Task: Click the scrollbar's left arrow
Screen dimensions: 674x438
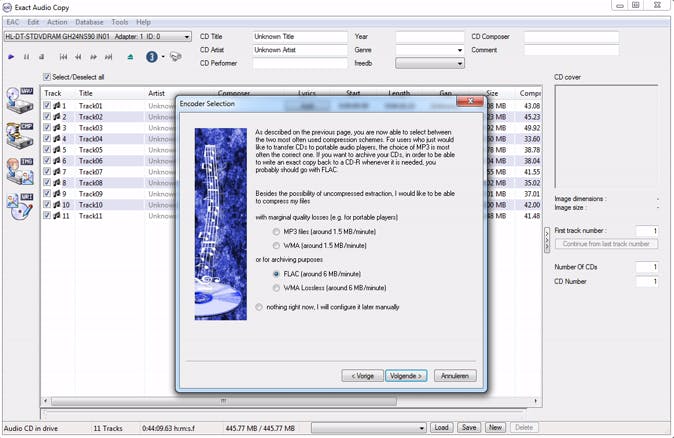Action: pyautogui.click(x=46, y=401)
